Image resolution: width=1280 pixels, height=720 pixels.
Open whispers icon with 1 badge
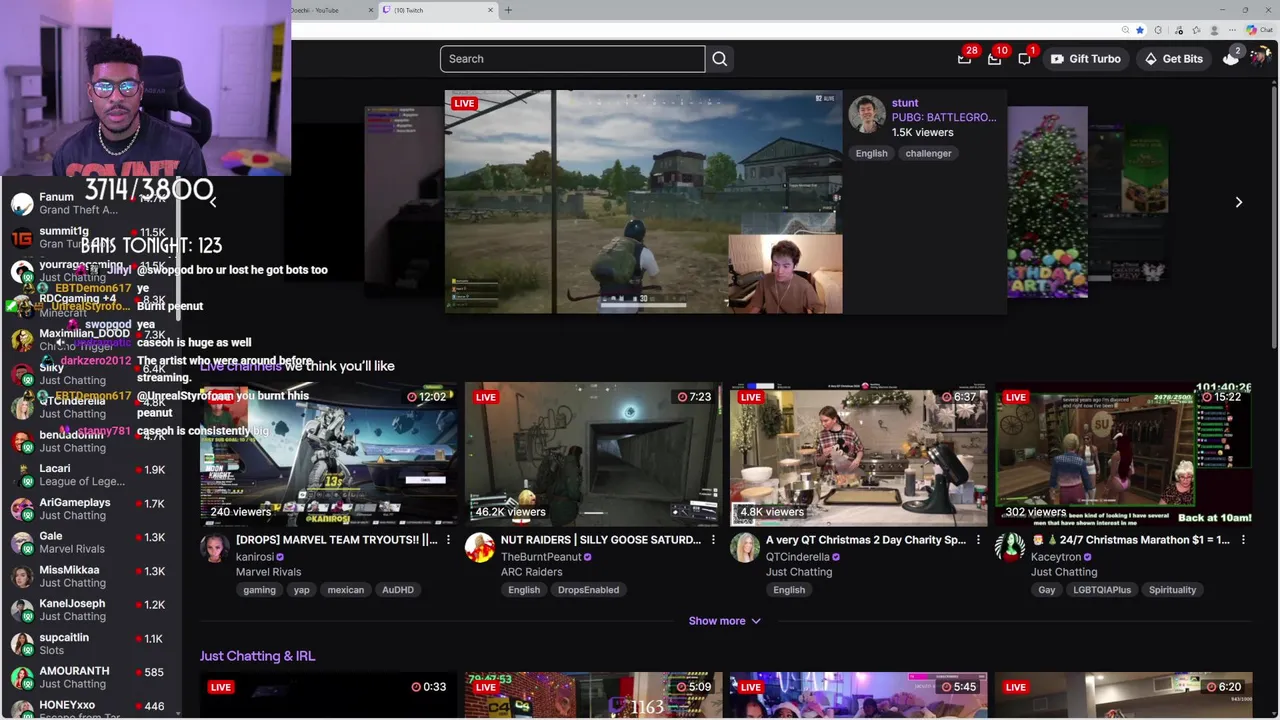click(x=1024, y=59)
